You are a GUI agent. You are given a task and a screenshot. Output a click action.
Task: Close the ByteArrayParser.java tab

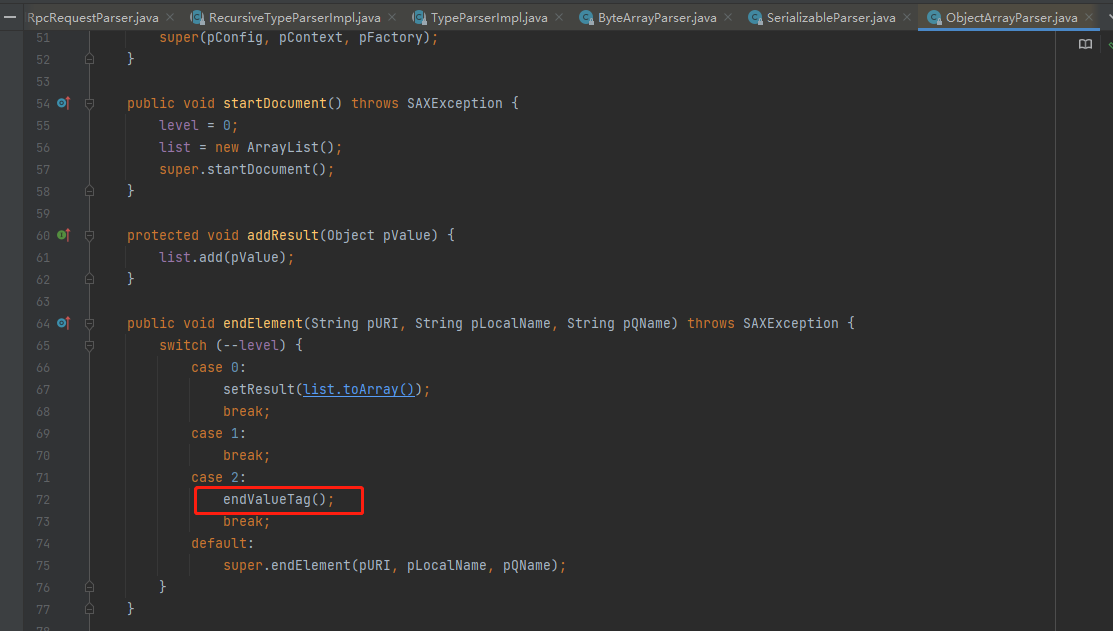click(x=728, y=17)
